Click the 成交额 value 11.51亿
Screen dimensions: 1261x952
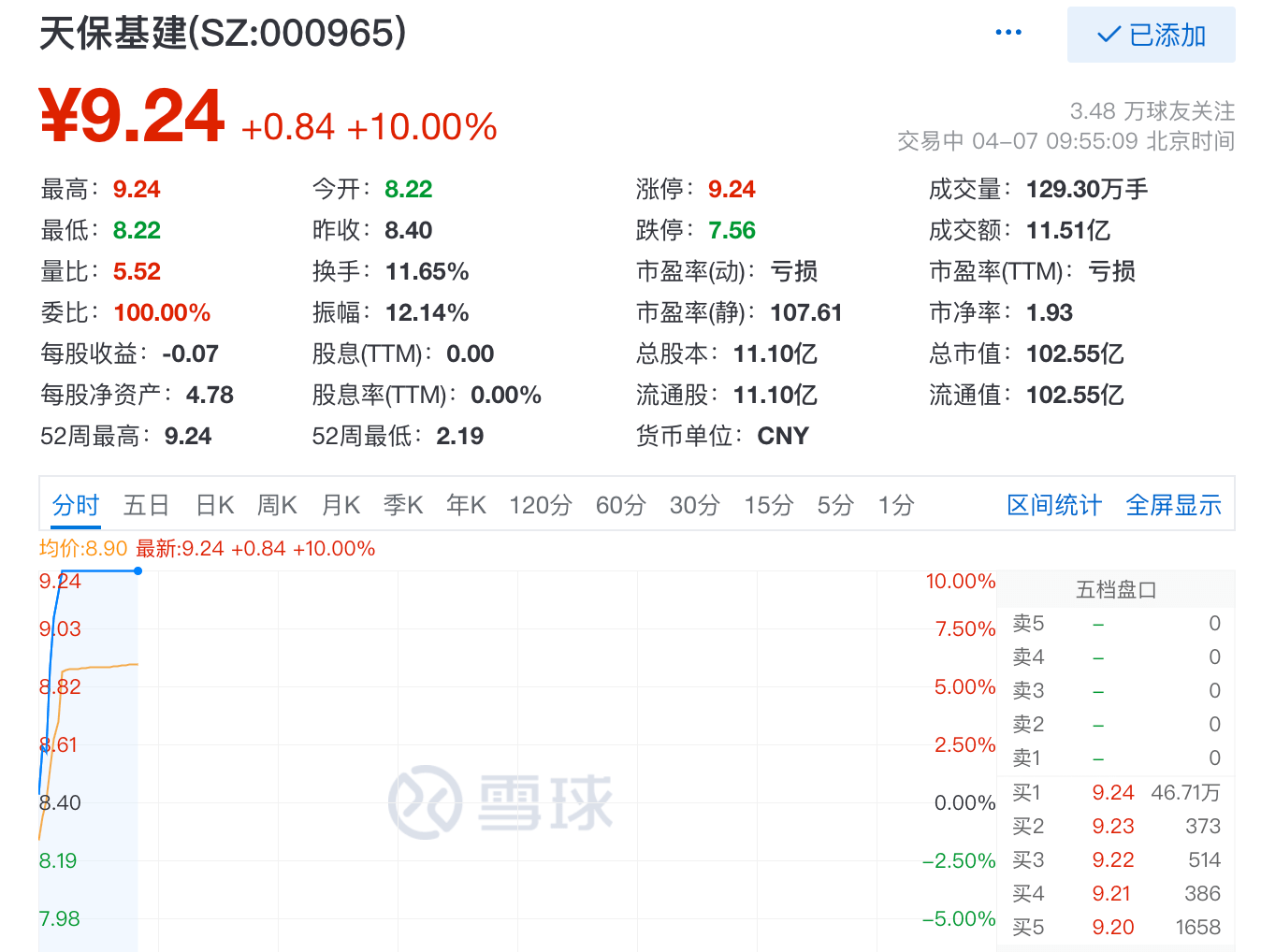point(1068,230)
